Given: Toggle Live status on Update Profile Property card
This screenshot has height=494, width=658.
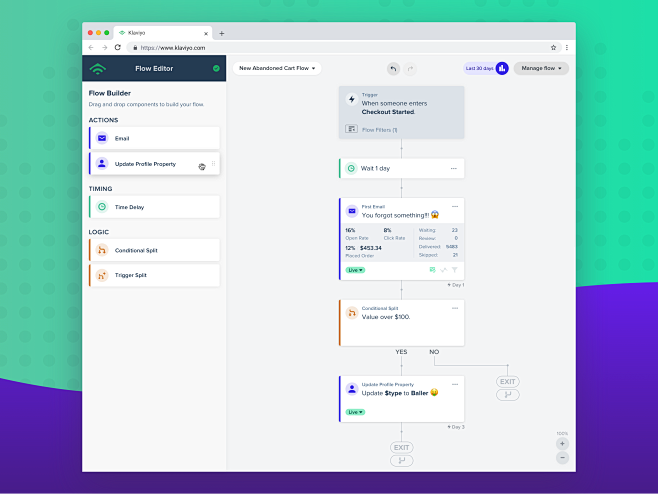Looking at the screenshot, I should click(x=355, y=412).
